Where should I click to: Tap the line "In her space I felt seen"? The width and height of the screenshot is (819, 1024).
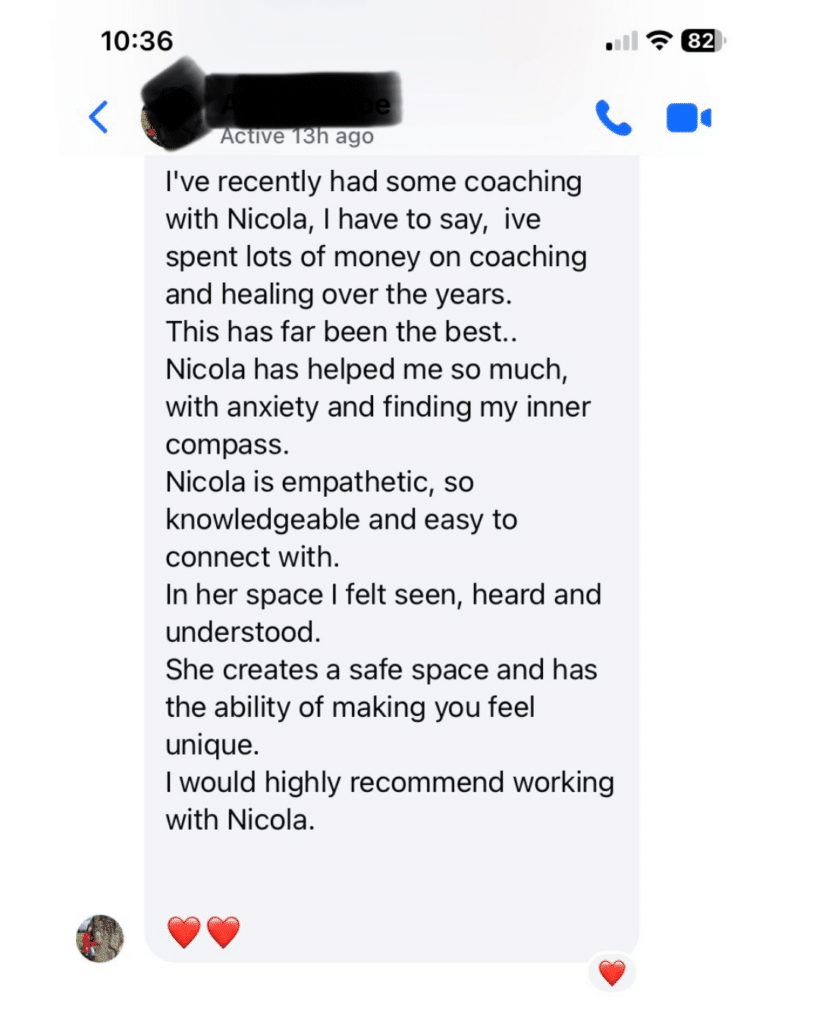click(383, 594)
